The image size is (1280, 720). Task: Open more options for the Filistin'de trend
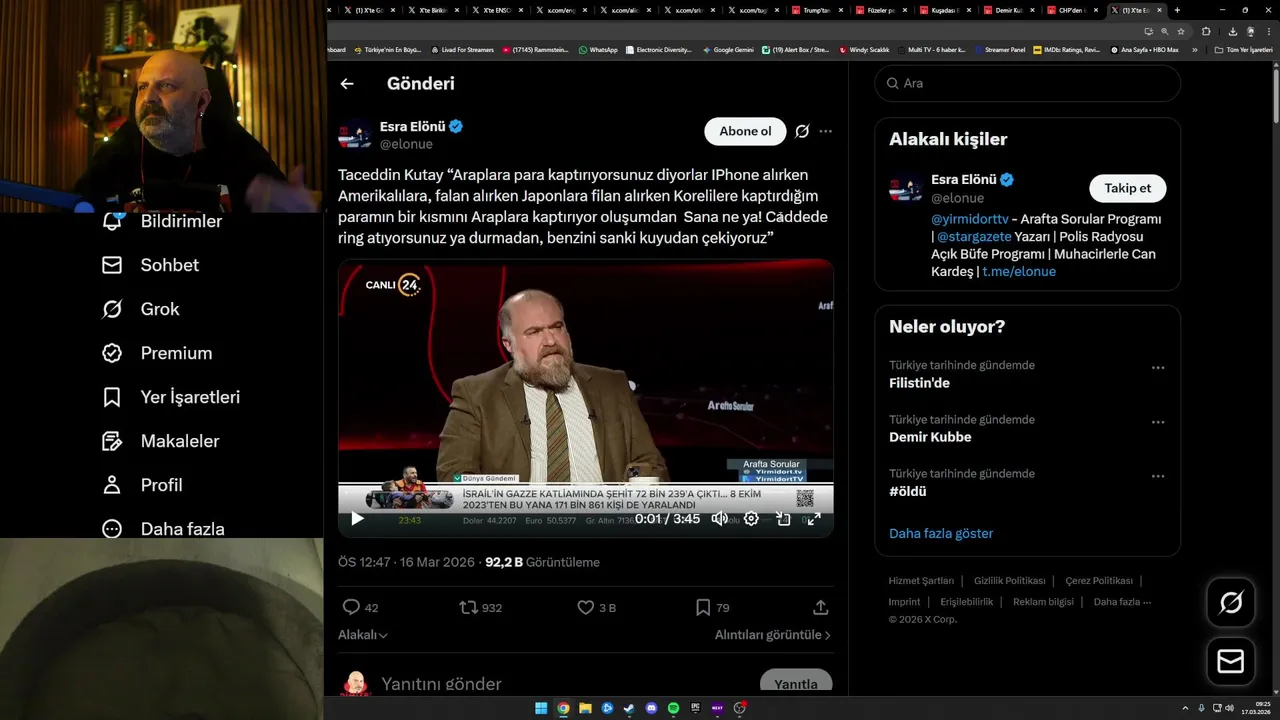click(x=1158, y=368)
